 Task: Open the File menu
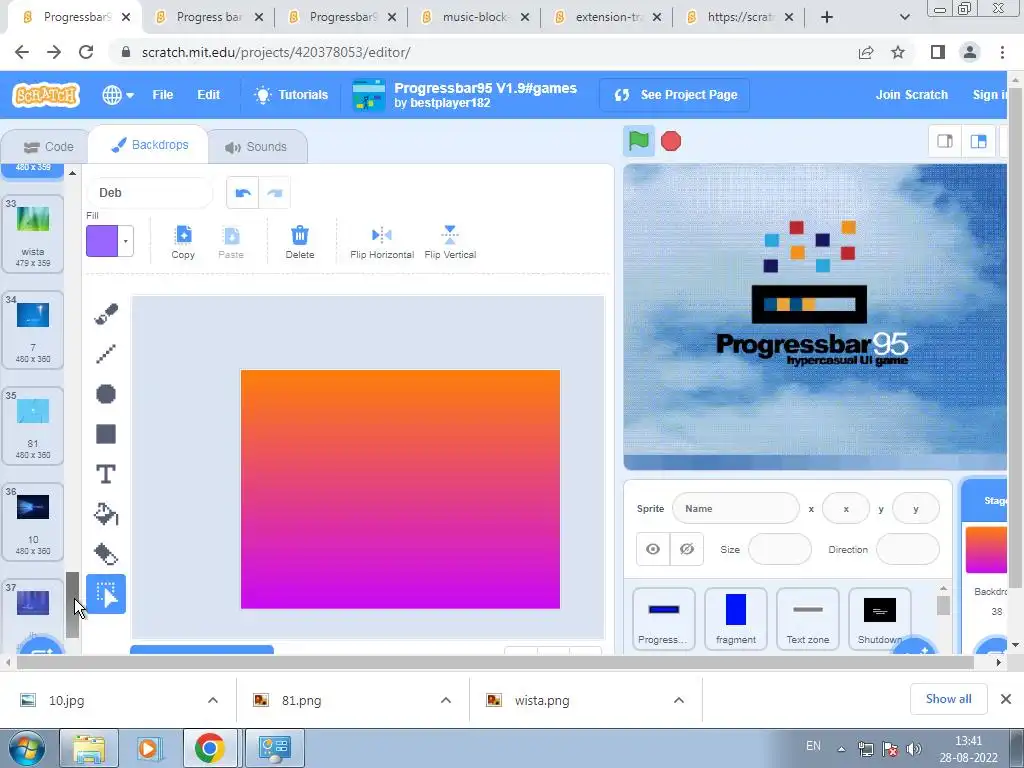(x=163, y=95)
